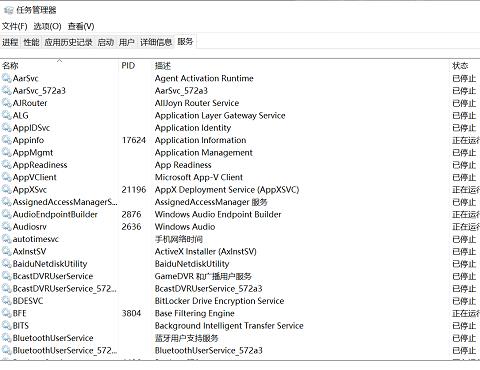This screenshot has height=370, width=480.
Task: Click the AssignedAccessManagerS... service icon
Action: (6, 202)
